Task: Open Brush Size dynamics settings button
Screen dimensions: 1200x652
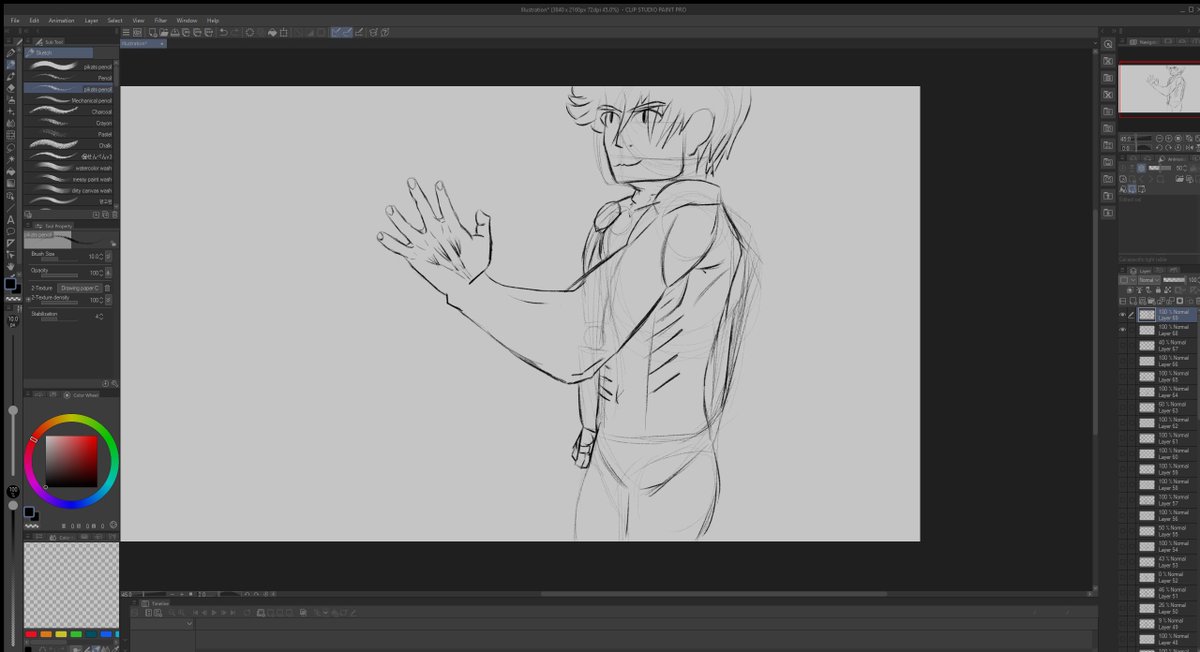Action: pyautogui.click(x=108, y=256)
